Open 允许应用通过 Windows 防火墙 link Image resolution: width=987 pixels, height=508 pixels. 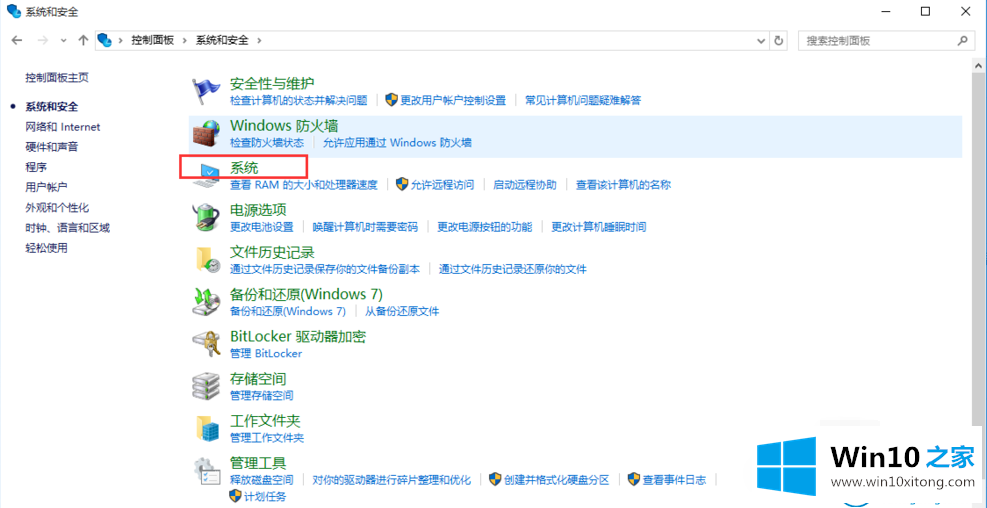pyautogui.click(x=397, y=142)
